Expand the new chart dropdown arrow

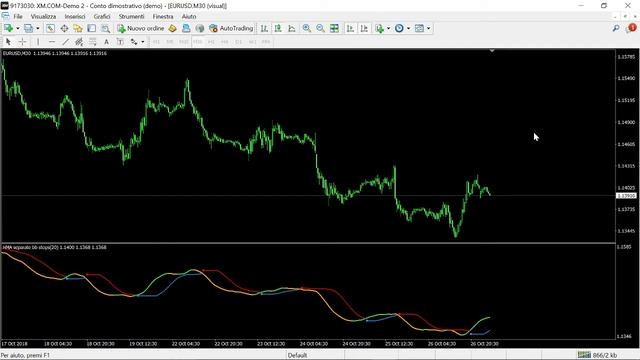coord(18,28)
